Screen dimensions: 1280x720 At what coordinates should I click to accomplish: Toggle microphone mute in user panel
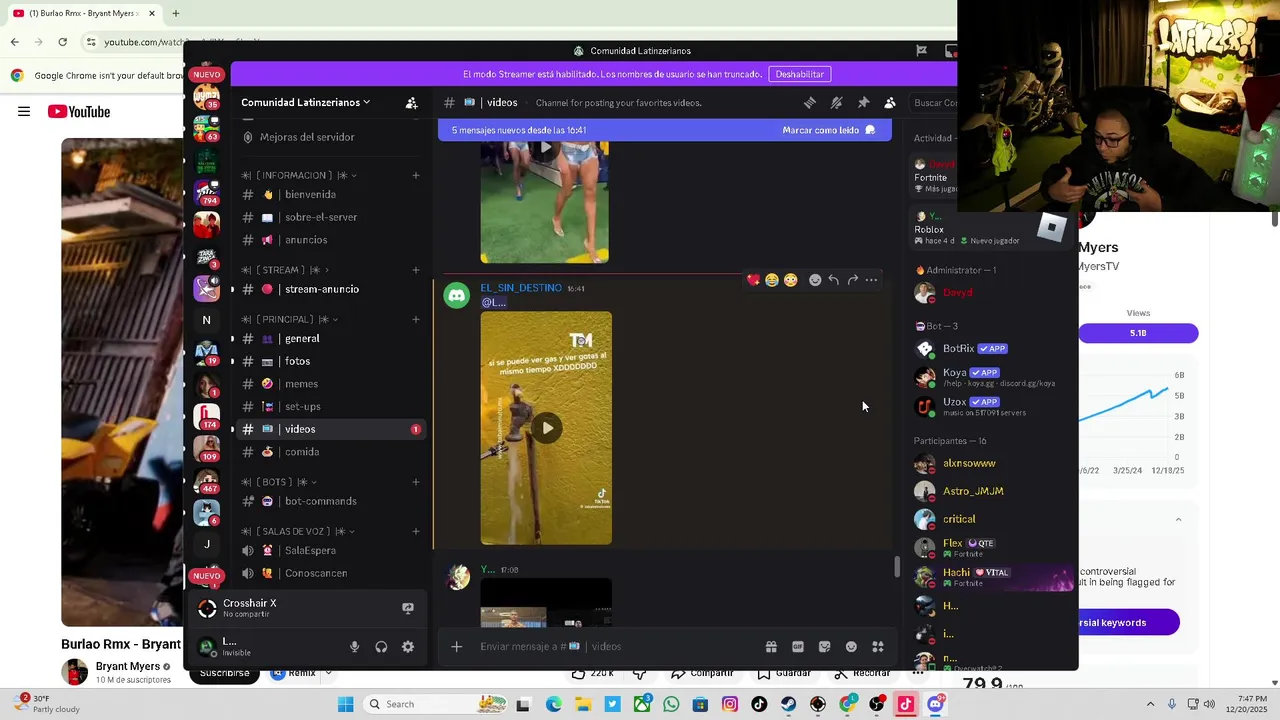pos(354,647)
